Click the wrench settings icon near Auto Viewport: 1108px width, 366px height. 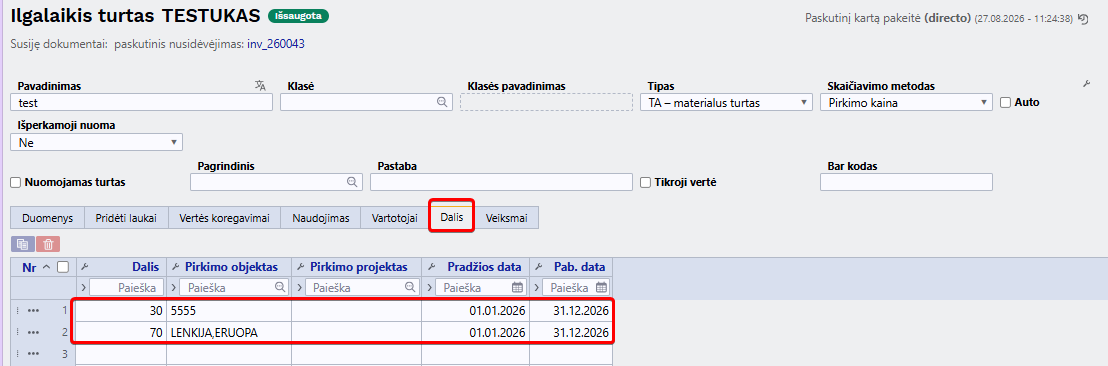1087,84
